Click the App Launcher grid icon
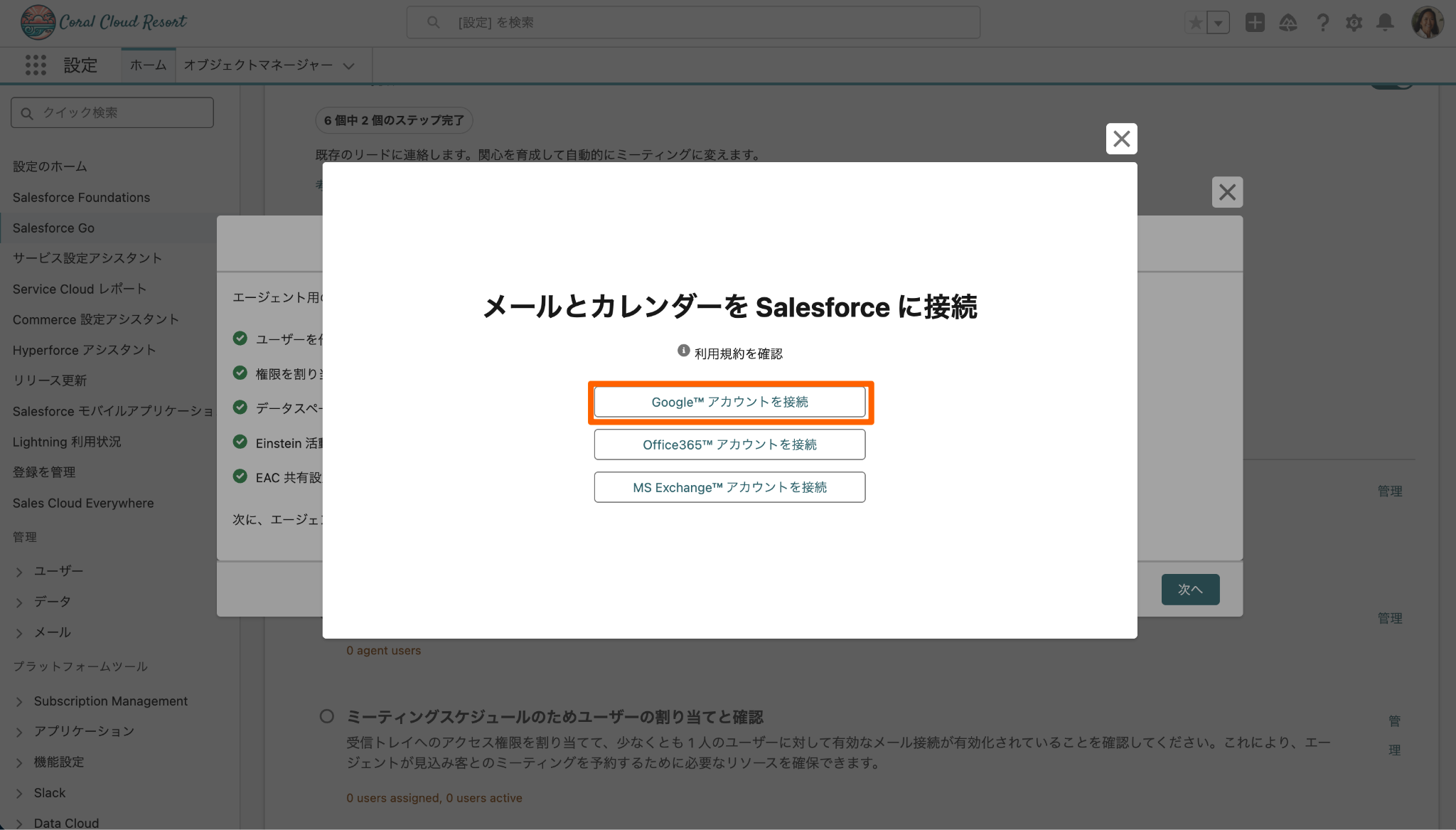 click(x=36, y=65)
